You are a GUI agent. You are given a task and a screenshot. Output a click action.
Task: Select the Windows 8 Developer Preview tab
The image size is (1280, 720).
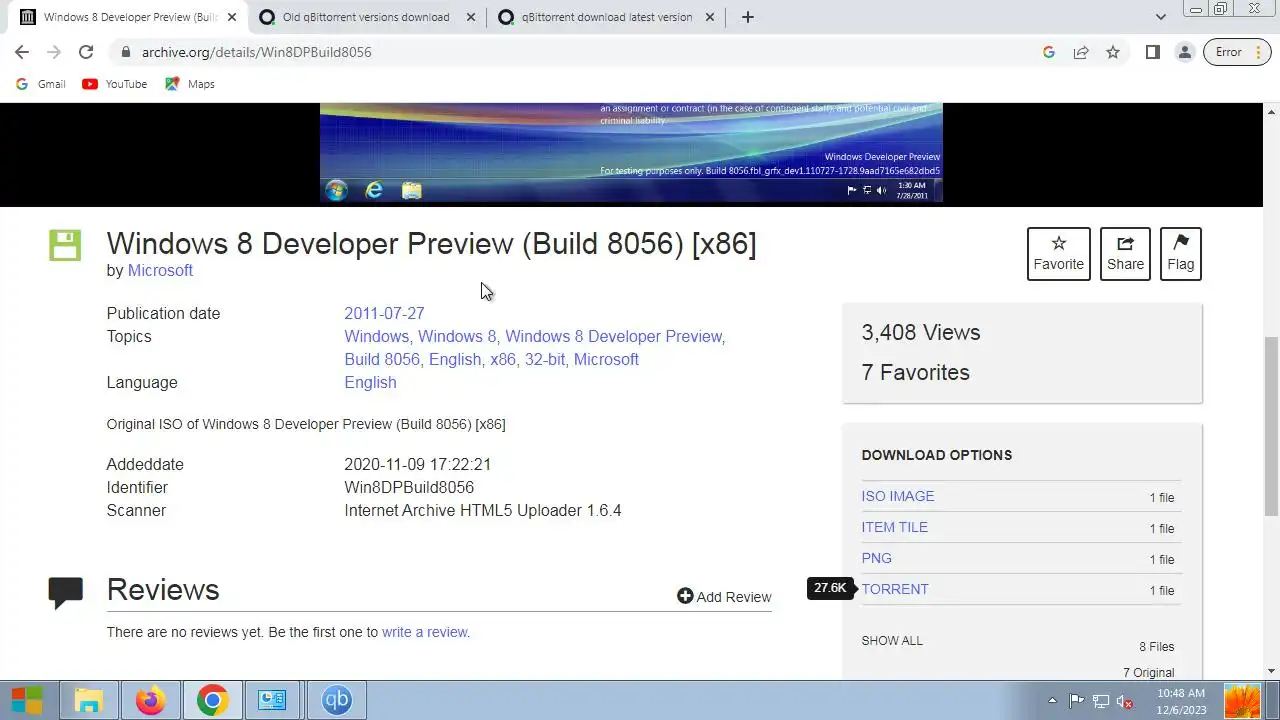130,17
